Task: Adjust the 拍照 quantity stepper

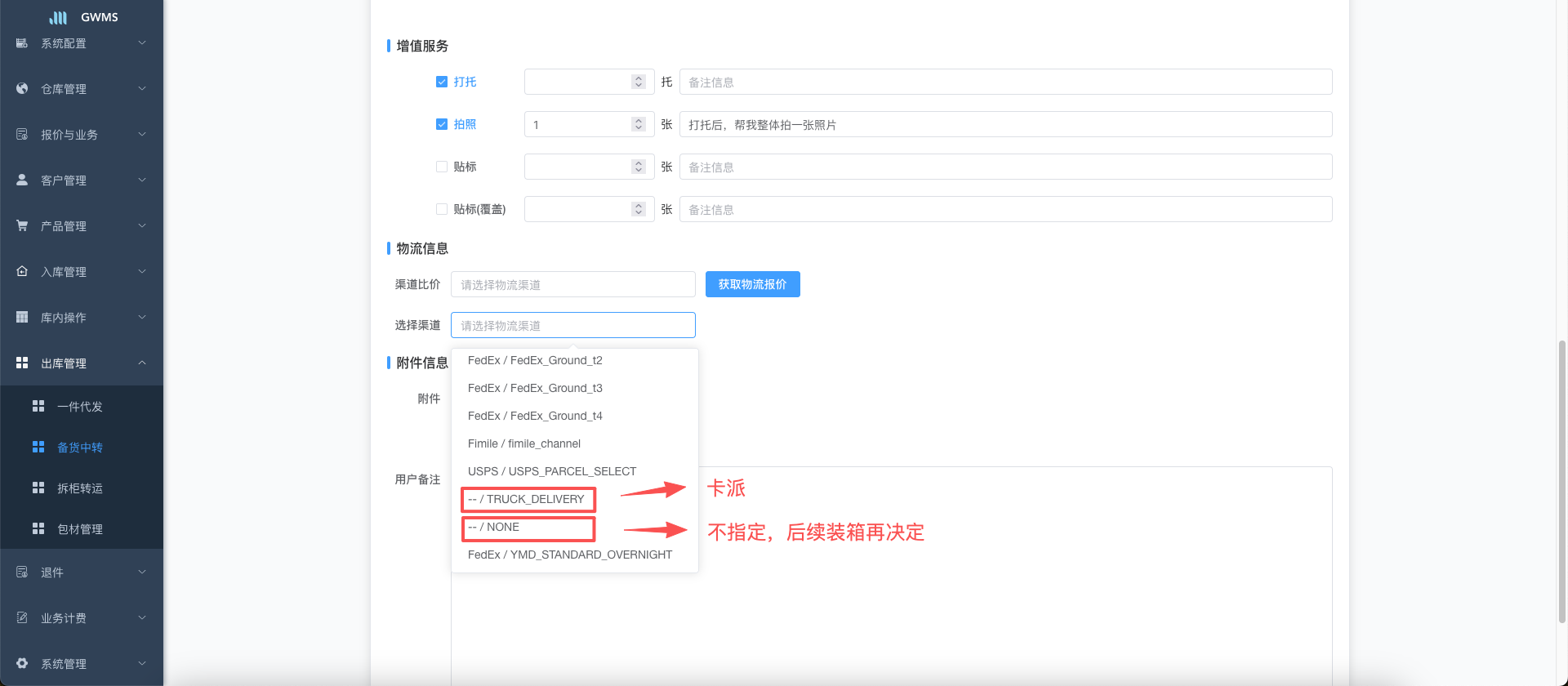Action: (x=639, y=124)
